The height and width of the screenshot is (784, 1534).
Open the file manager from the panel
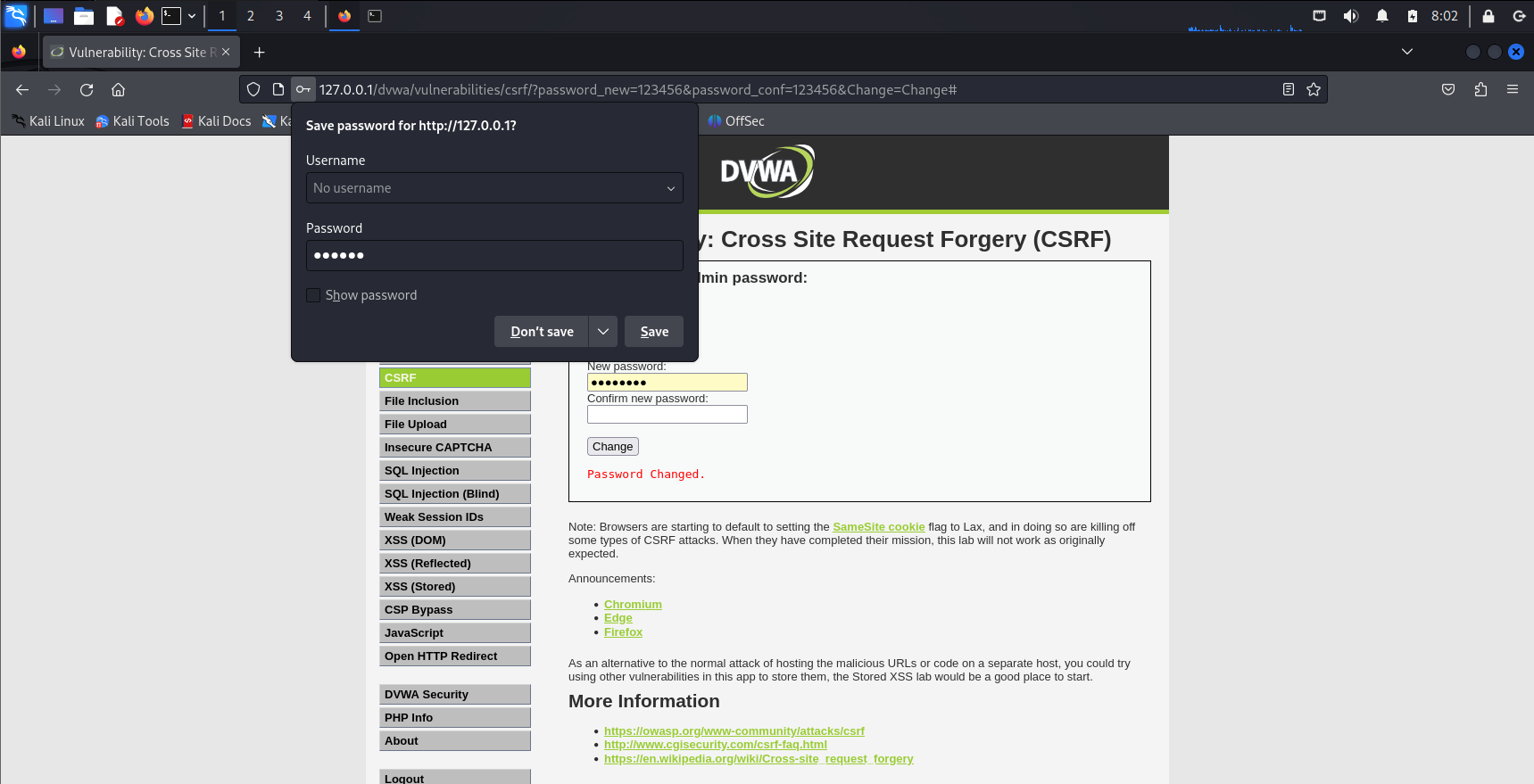pyautogui.click(x=84, y=16)
